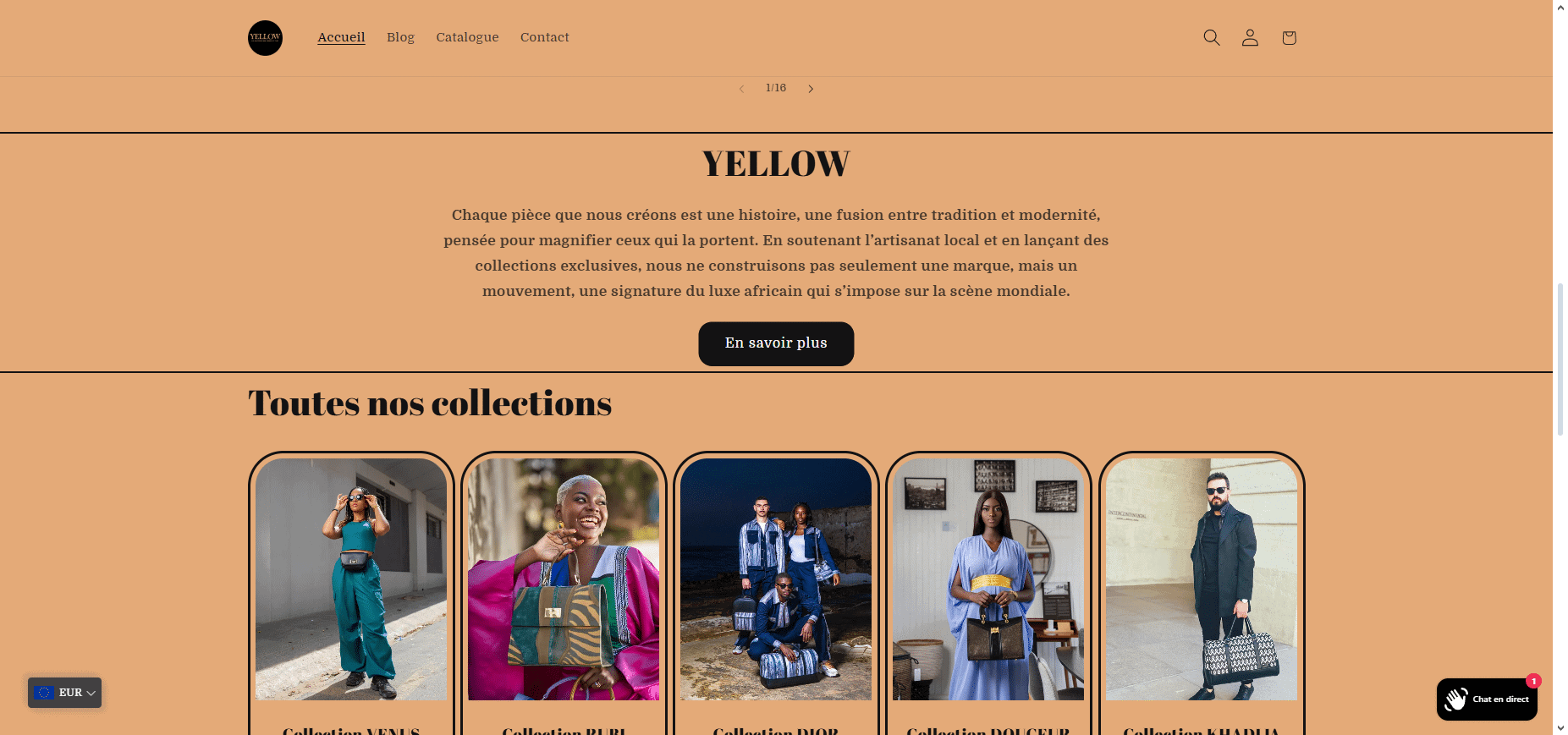Click the waving hand chat icon
The width and height of the screenshot is (1568, 735).
[1455, 699]
